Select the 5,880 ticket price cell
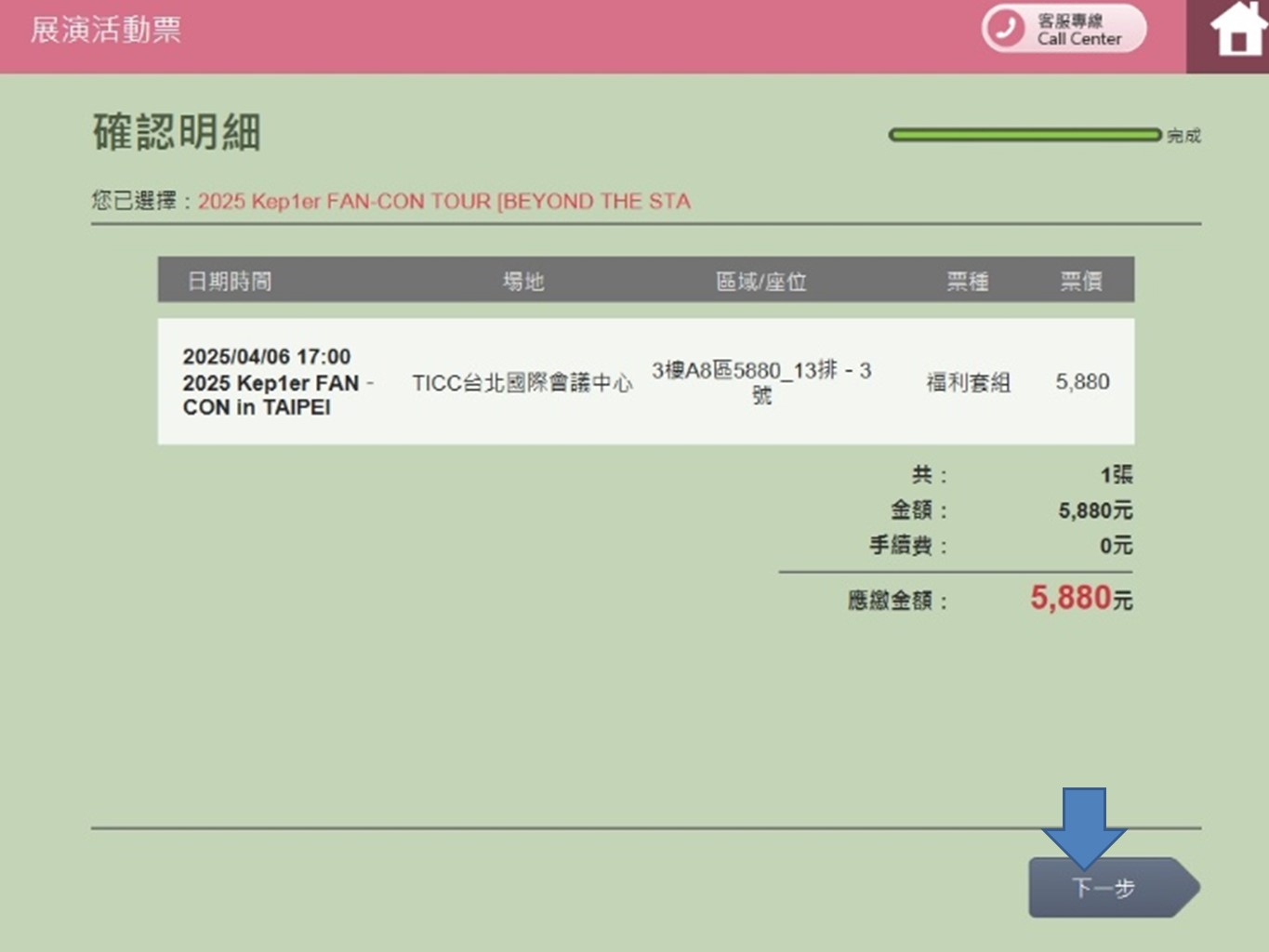Screen dimensions: 1269x952 [1082, 382]
